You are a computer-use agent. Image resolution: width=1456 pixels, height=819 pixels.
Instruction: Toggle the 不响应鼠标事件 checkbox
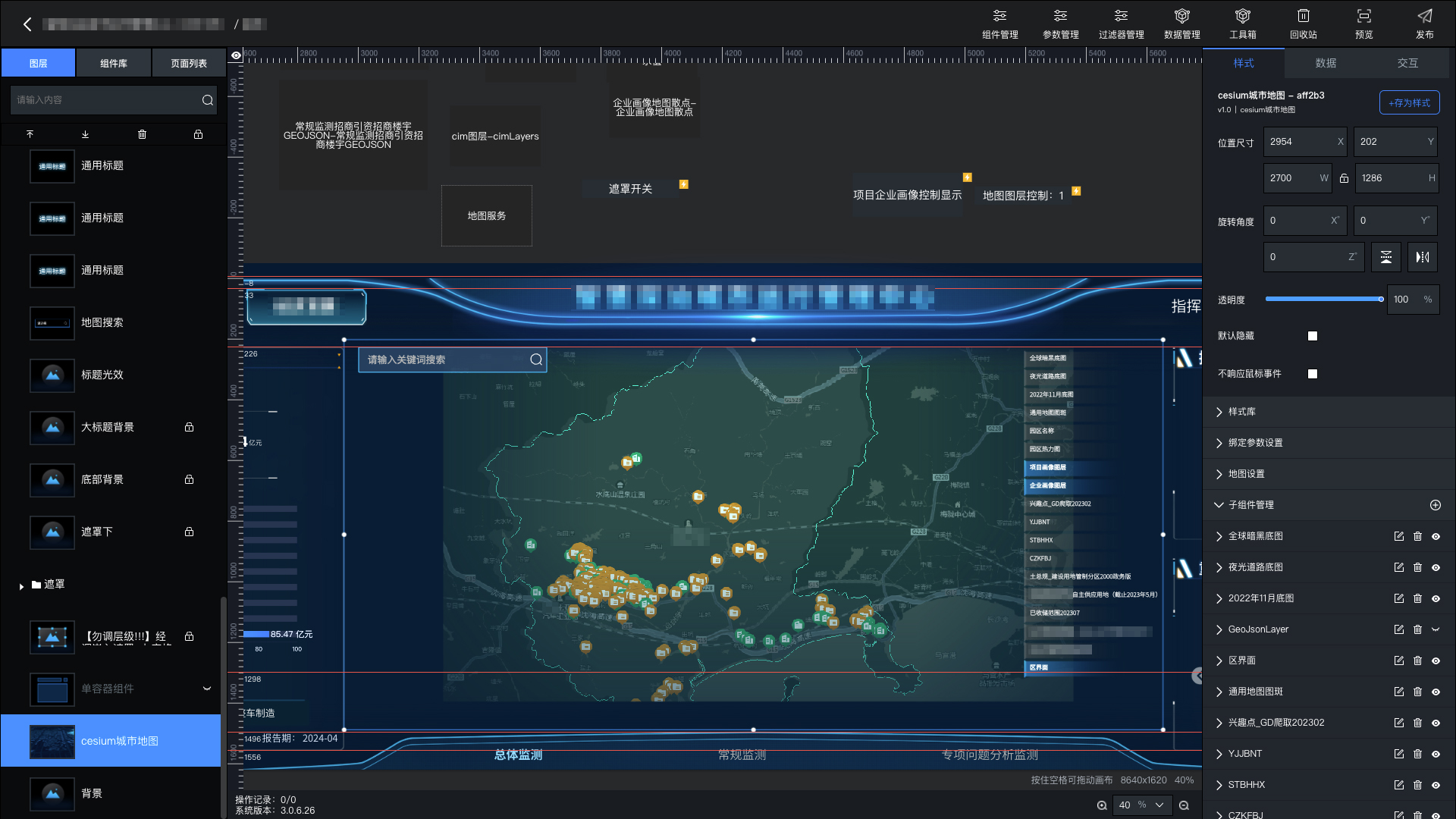(x=1313, y=374)
